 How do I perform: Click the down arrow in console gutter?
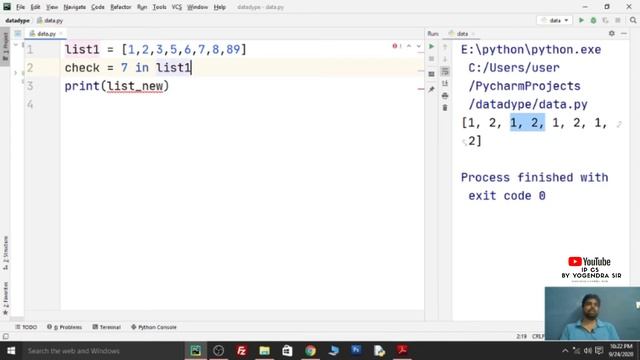click(445, 59)
